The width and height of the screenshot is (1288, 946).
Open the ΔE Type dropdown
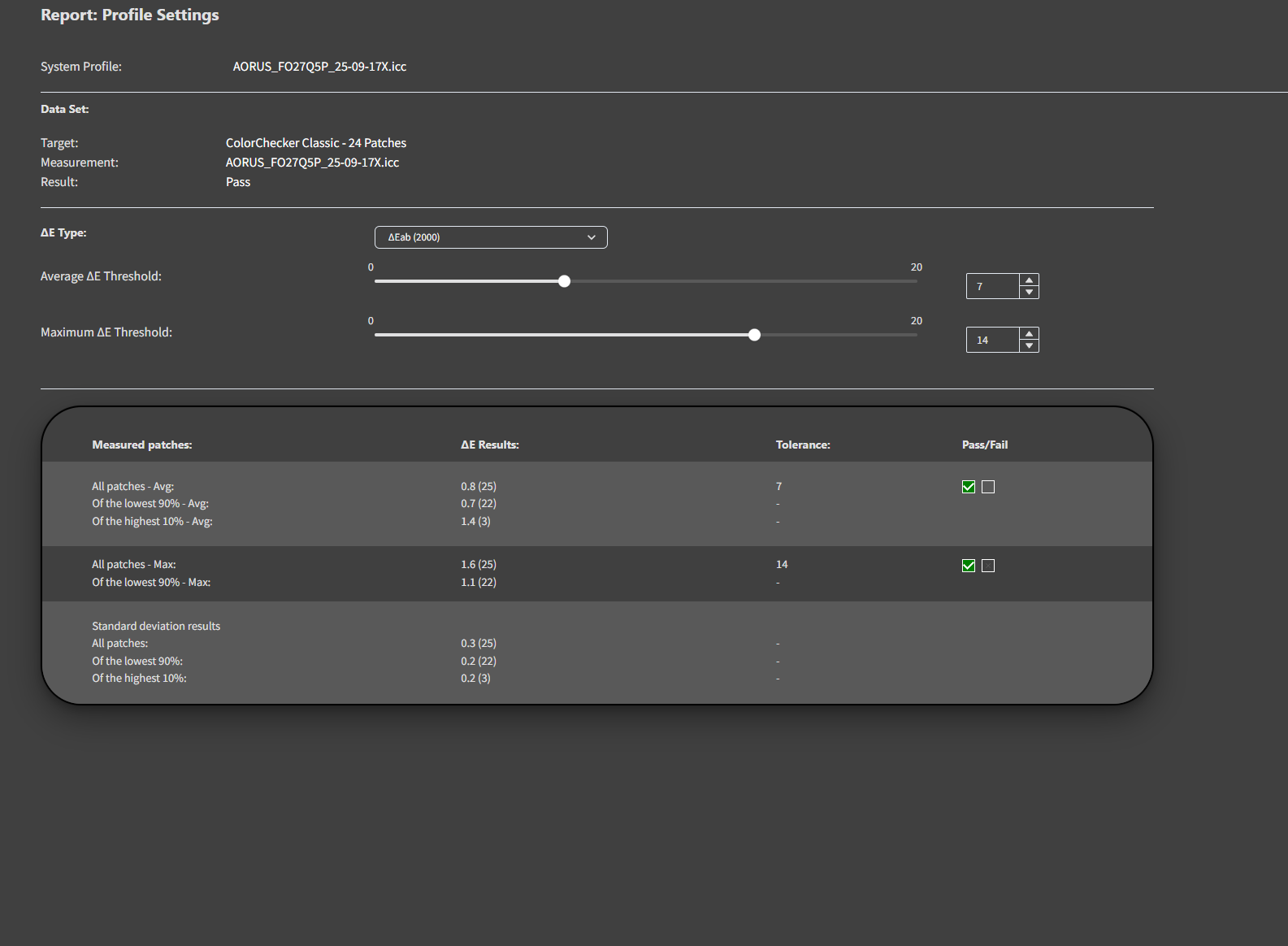[491, 237]
